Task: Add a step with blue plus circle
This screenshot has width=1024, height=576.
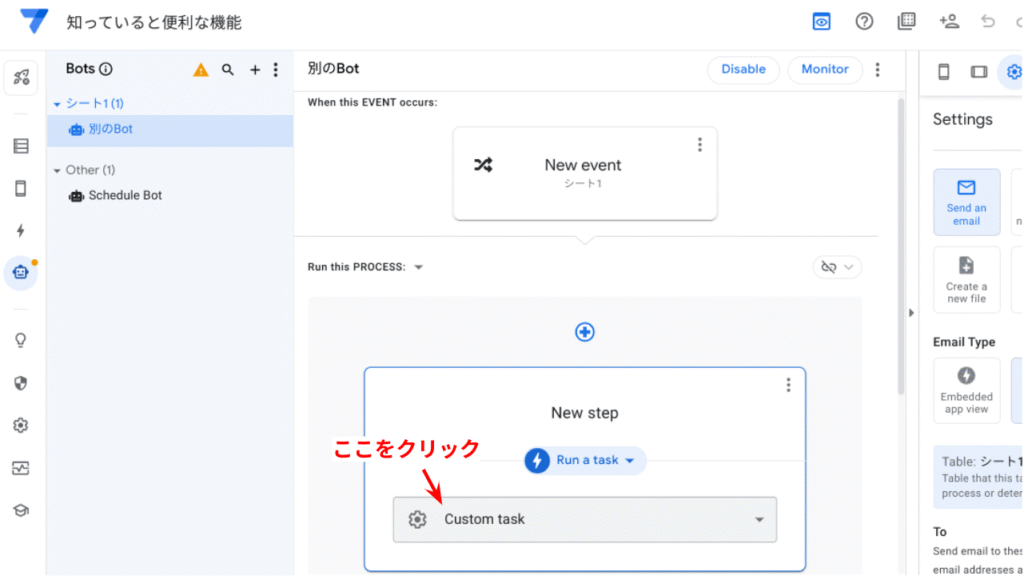Action: click(x=584, y=332)
